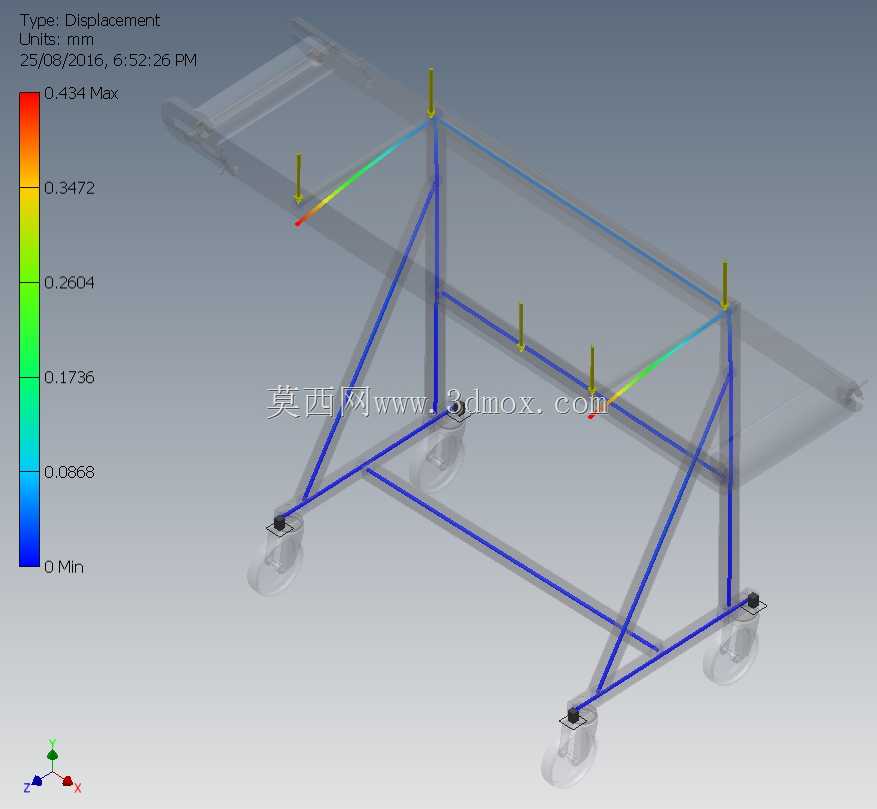Select force arrow atop the rear-right post
This screenshot has width=877, height=809.
click(725, 285)
